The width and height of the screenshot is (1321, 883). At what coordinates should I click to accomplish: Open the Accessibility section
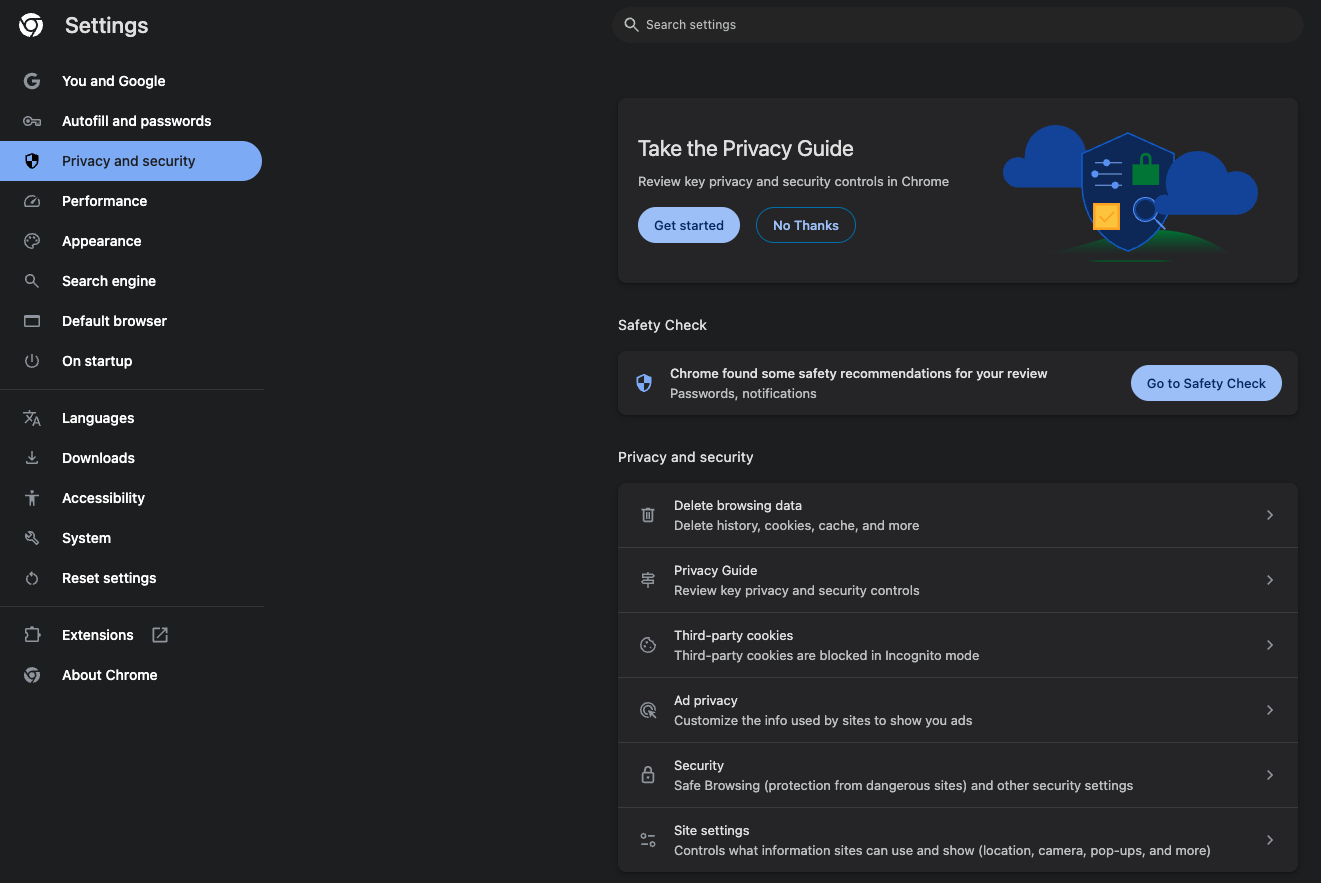[131, 498]
